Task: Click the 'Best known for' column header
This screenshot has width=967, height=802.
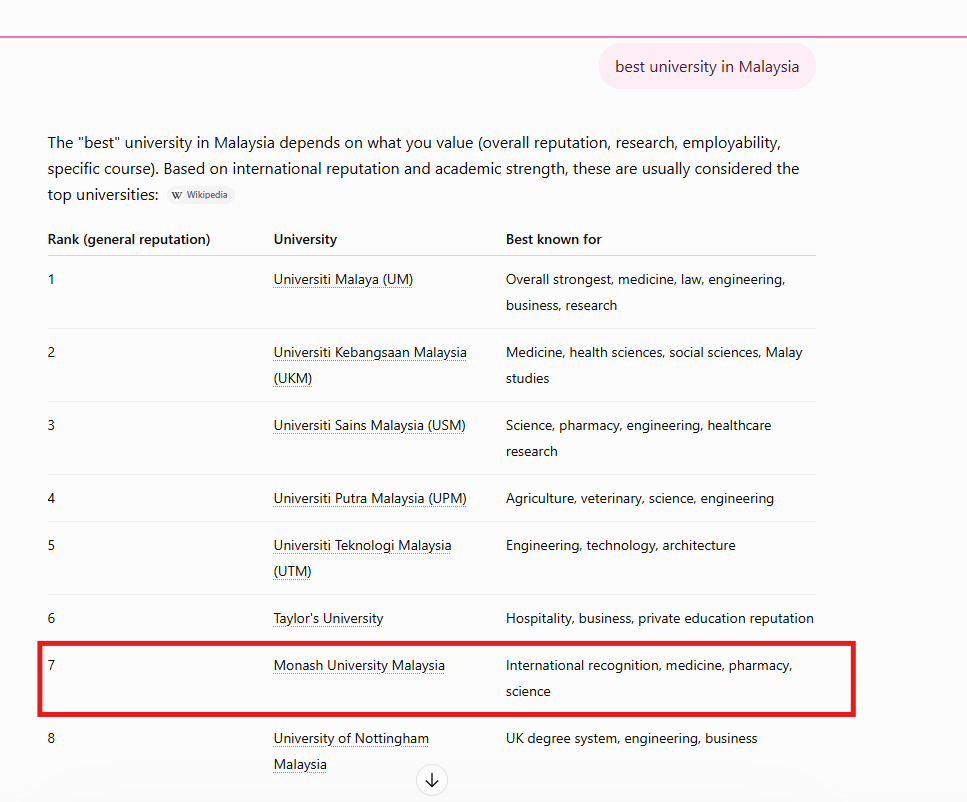Action: coord(553,239)
